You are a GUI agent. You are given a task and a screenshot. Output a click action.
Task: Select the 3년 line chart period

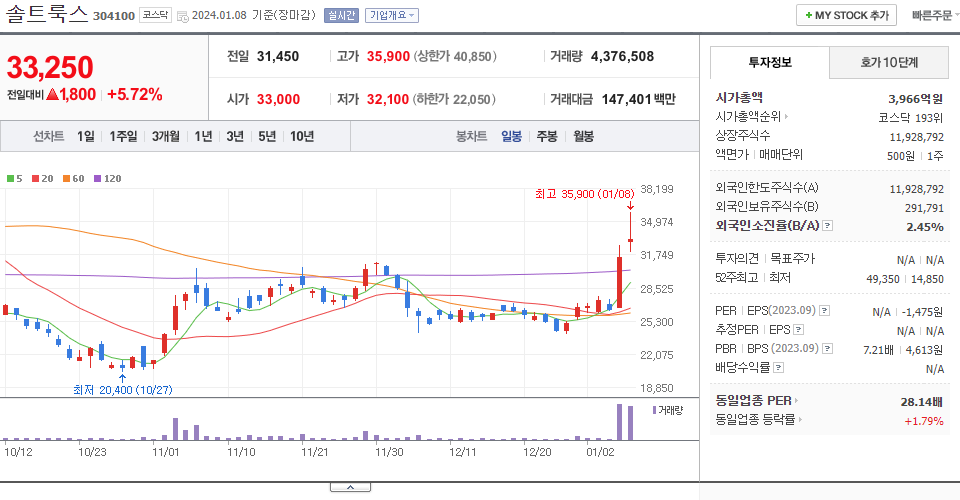[x=235, y=136]
